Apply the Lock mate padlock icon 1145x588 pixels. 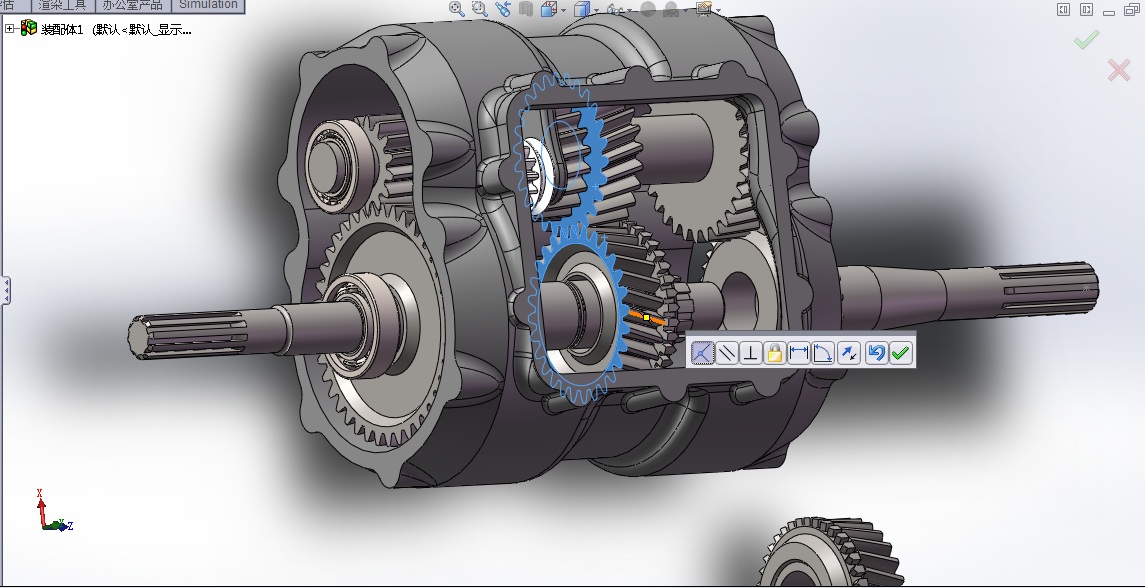(774, 354)
